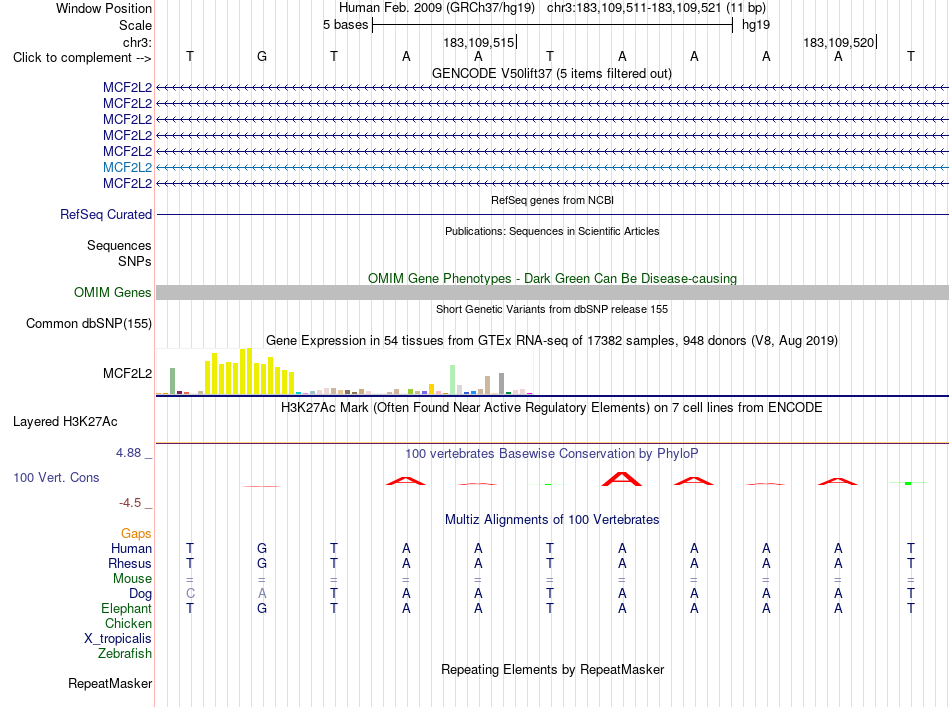Screen dimensions: 950x707
Task: Click the faded C base in the Dog row
Action: (x=190, y=593)
